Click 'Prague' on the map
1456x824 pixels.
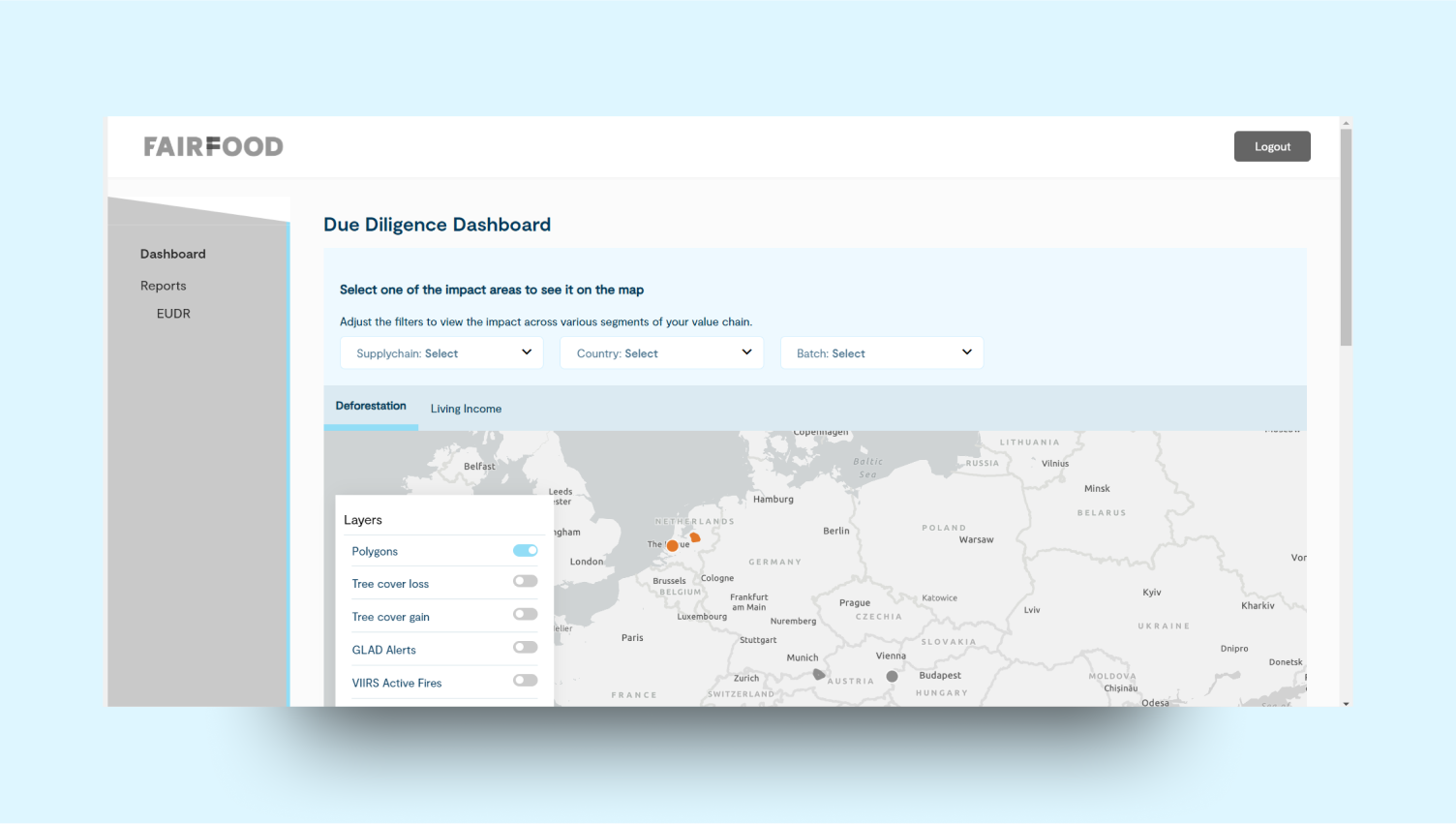(855, 602)
